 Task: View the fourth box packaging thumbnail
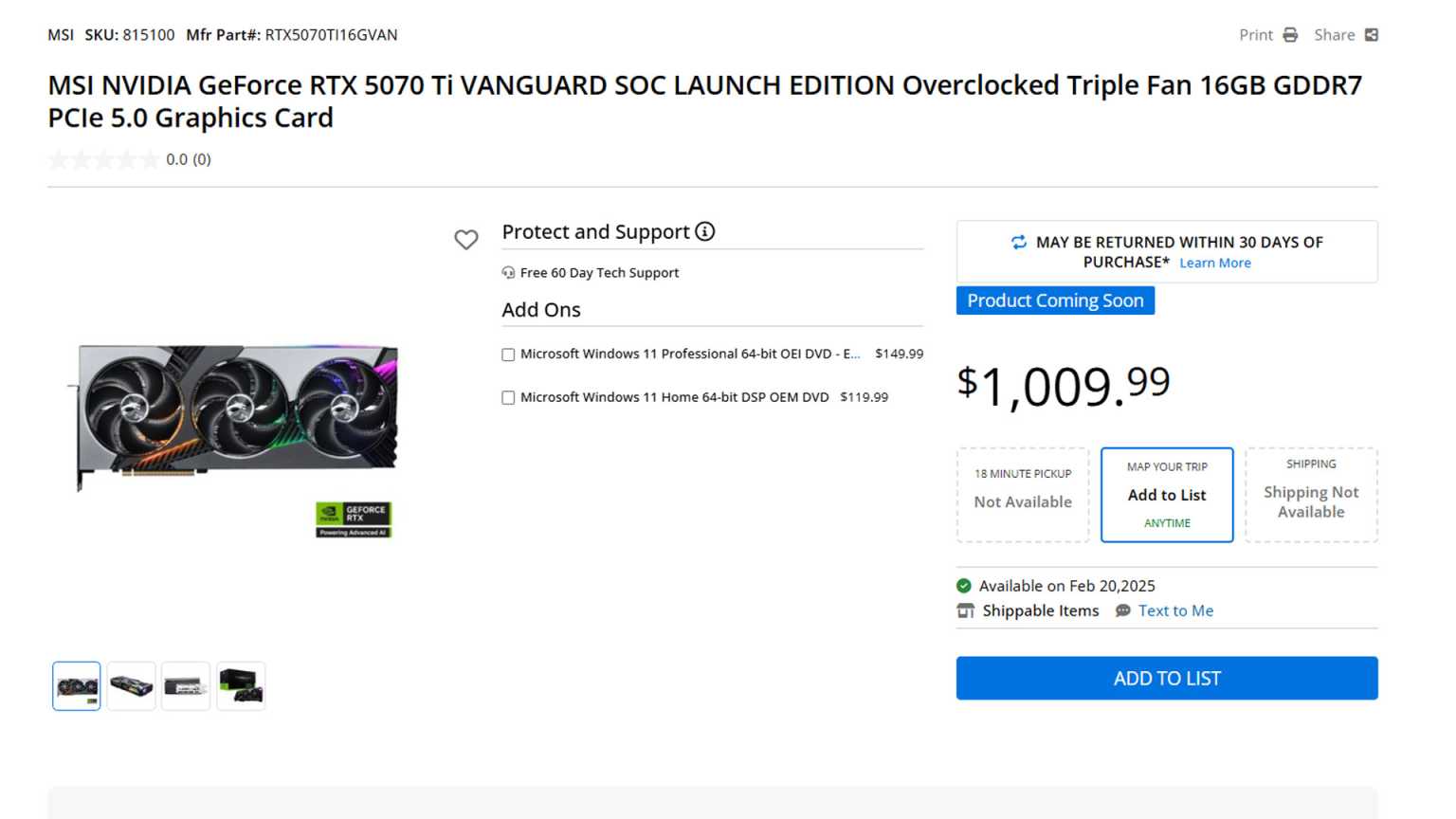(241, 686)
